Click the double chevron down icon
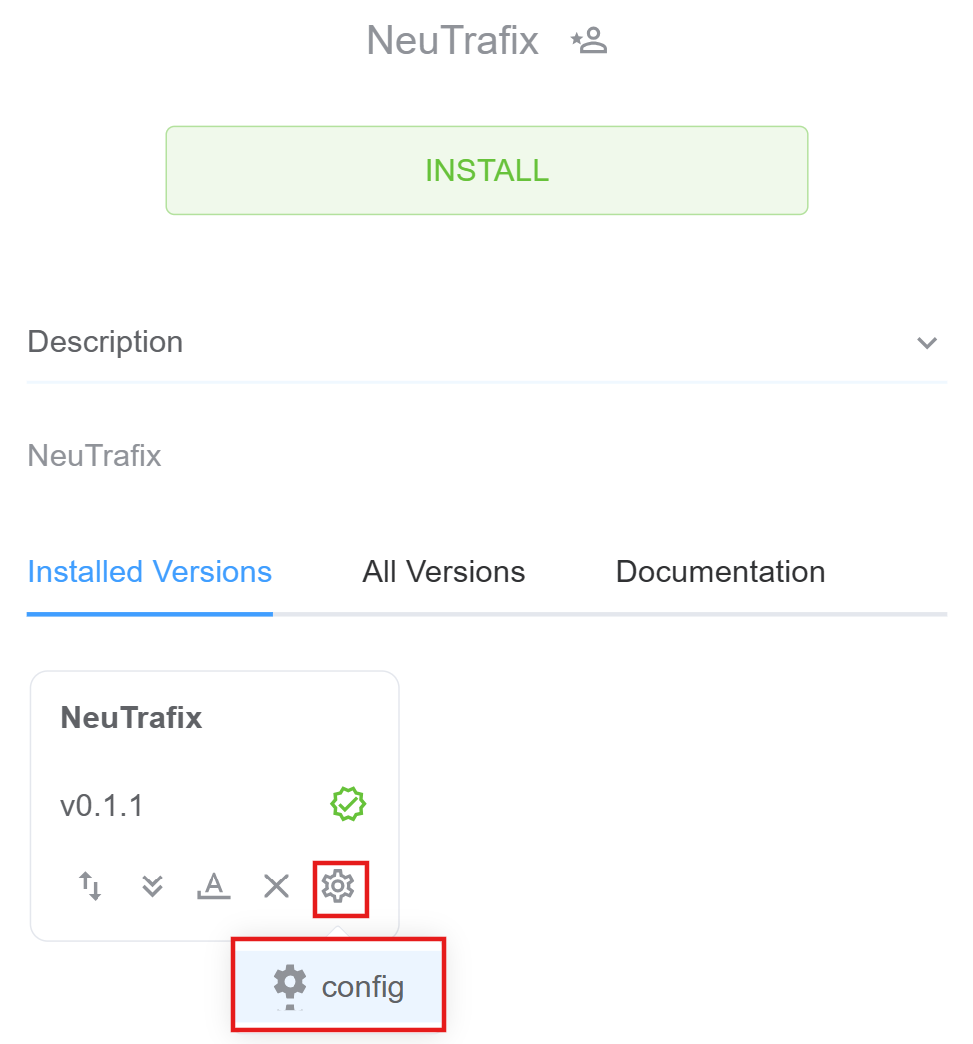This screenshot has width=973, height=1044. click(x=152, y=886)
